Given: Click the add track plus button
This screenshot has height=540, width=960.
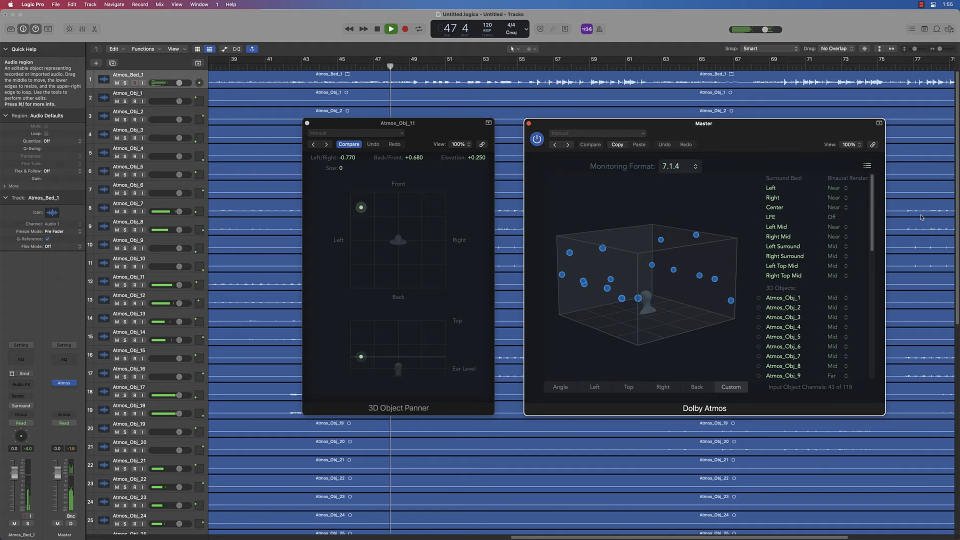Looking at the screenshot, I should pyautogui.click(x=96, y=62).
